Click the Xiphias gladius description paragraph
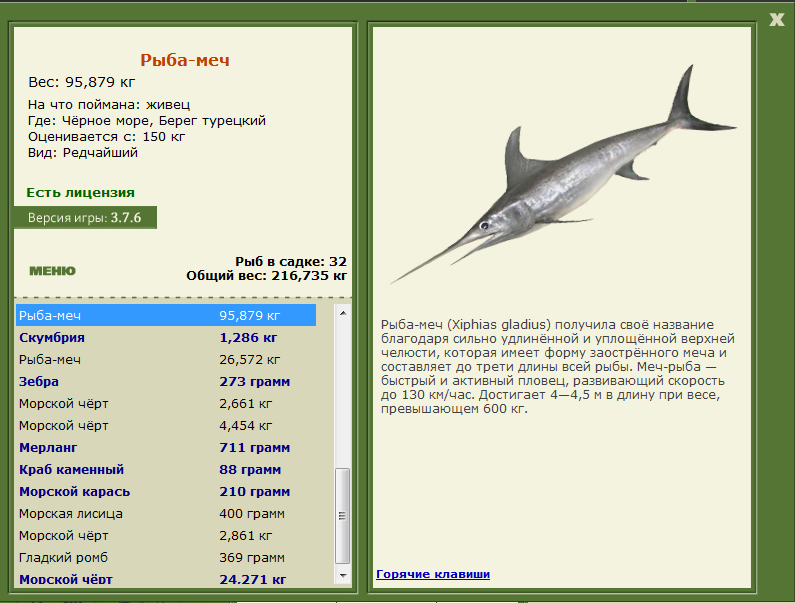795x603 pixels. 558,367
